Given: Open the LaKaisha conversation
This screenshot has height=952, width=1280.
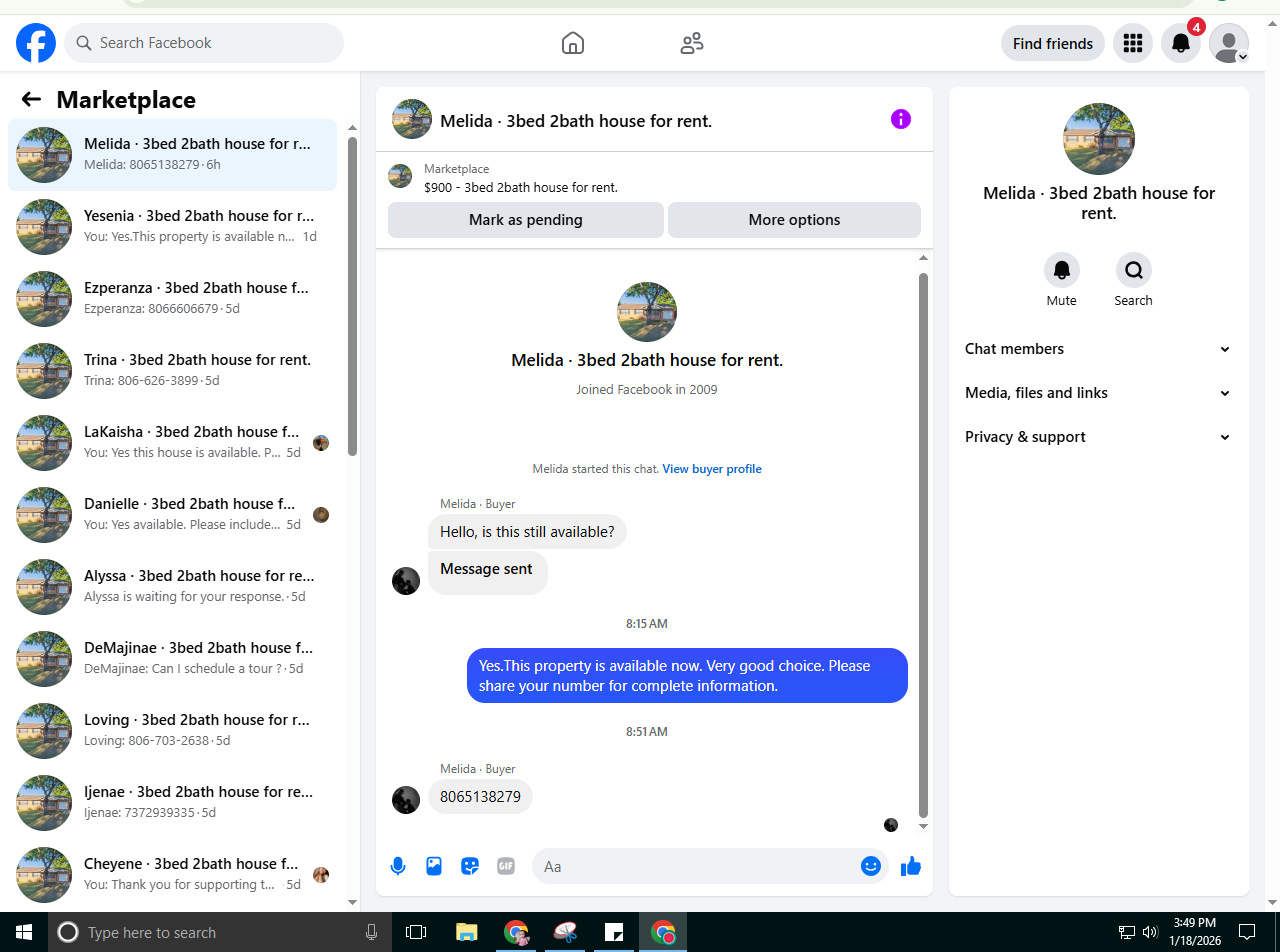Looking at the screenshot, I should [172, 443].
